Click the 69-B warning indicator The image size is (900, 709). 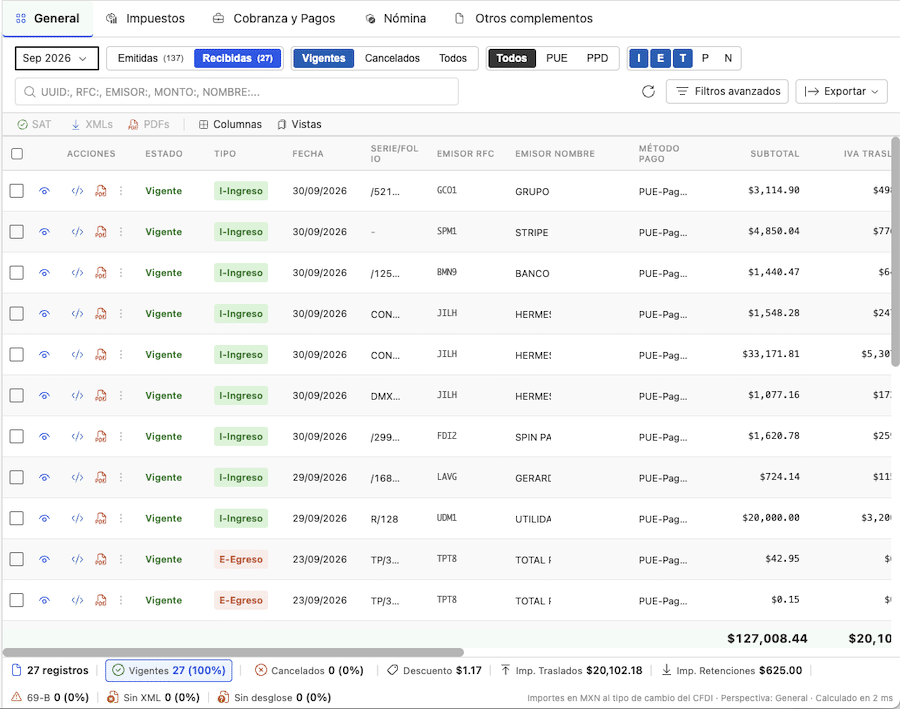click(50, 698)
